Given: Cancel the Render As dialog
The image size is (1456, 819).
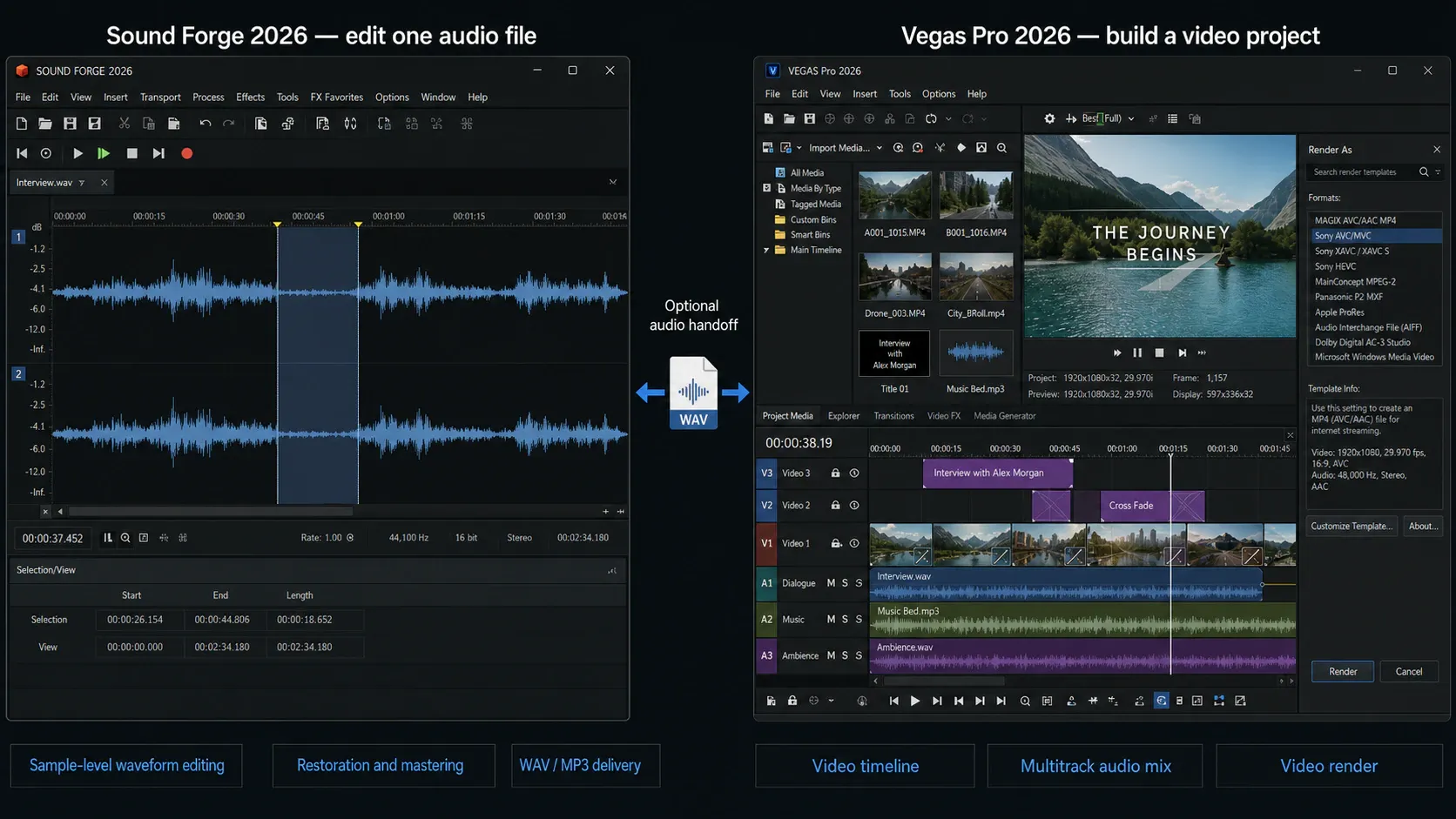Looking at the screenshot, I should (1409, 672).
